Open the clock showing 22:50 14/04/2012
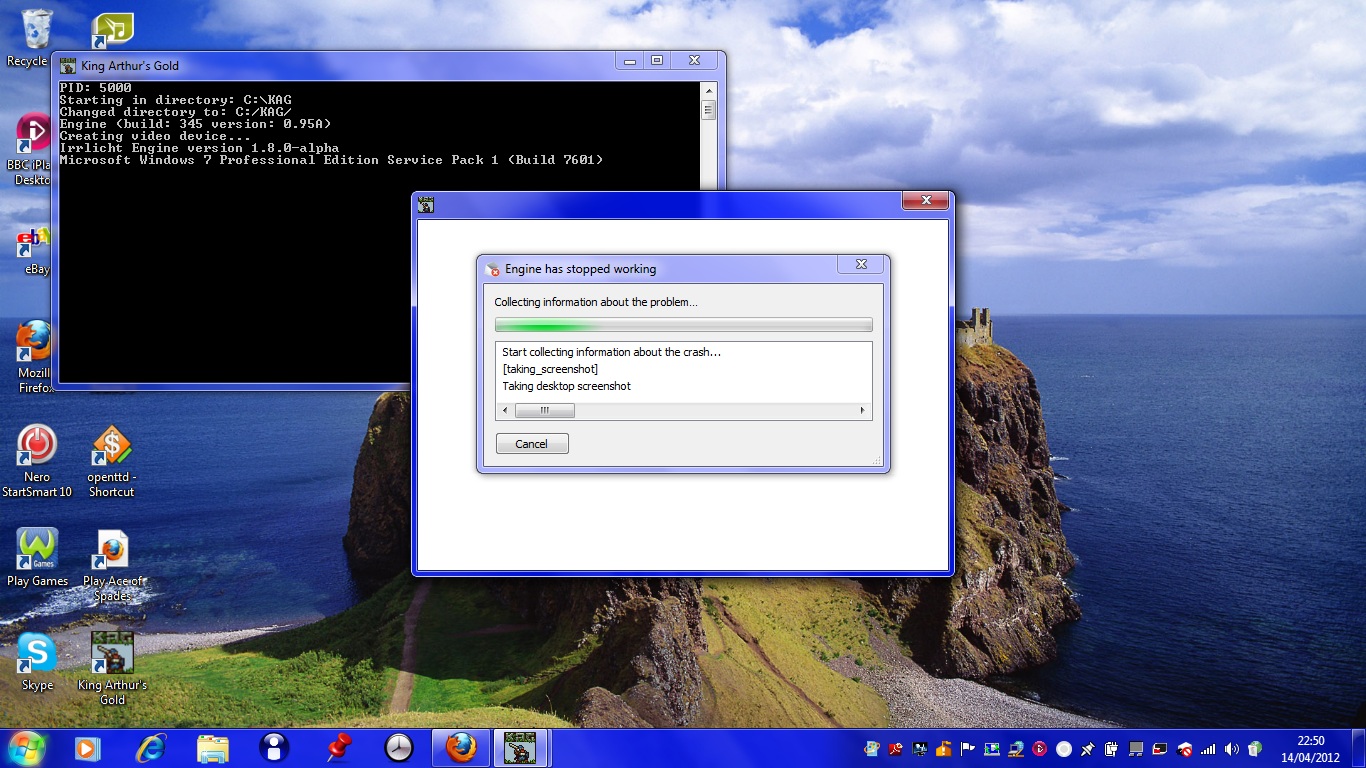 1310,749
